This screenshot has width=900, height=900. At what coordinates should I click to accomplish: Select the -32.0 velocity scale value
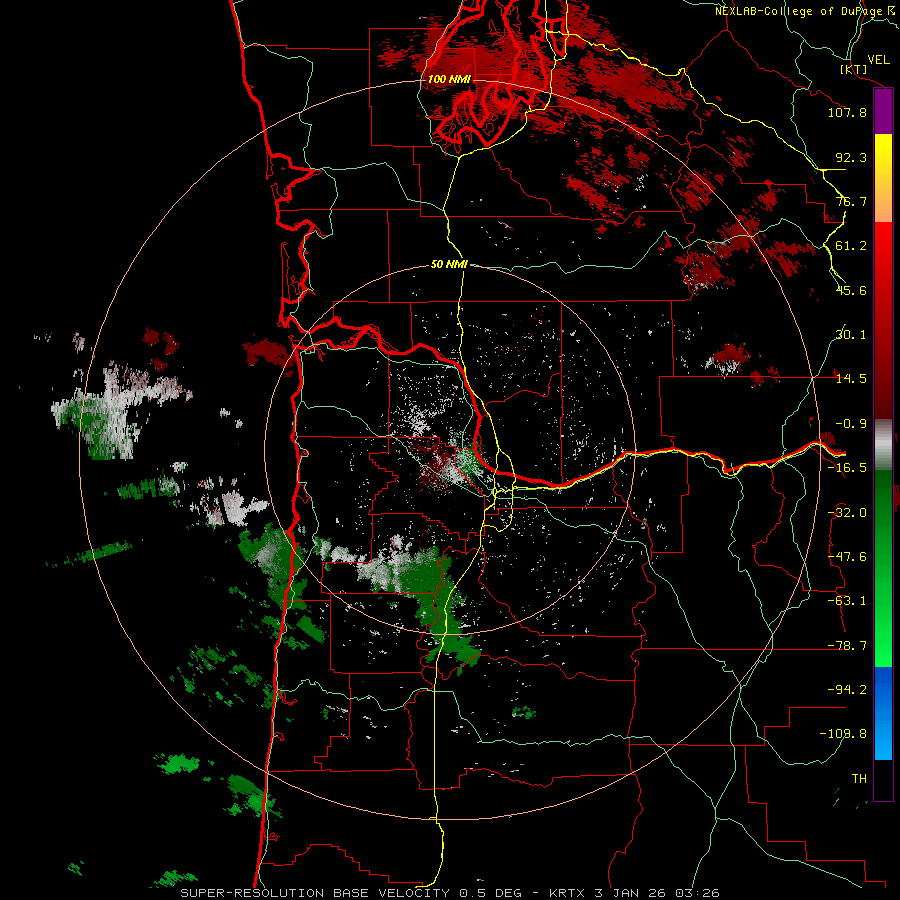point(847,513)
